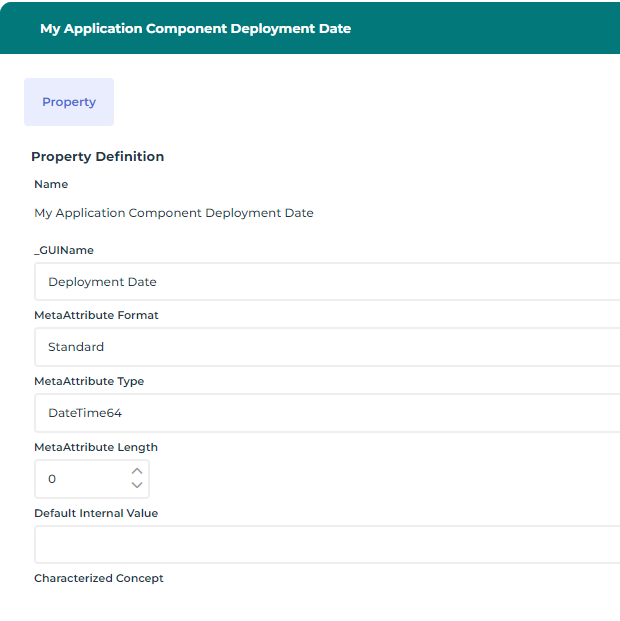The image size is (620, 621).
Task: Click the increment arrow on MetaAttribute Length
Action: pyautogui.click(x=137, y=471)
